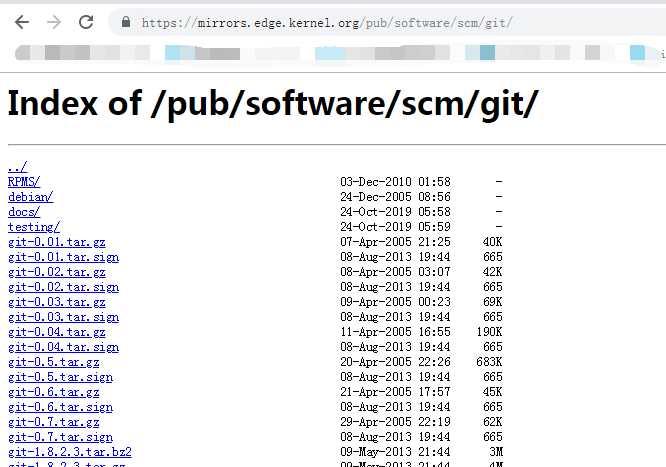
Task: Download git-0.03.tar.gz
Action: tap(56, 302)
